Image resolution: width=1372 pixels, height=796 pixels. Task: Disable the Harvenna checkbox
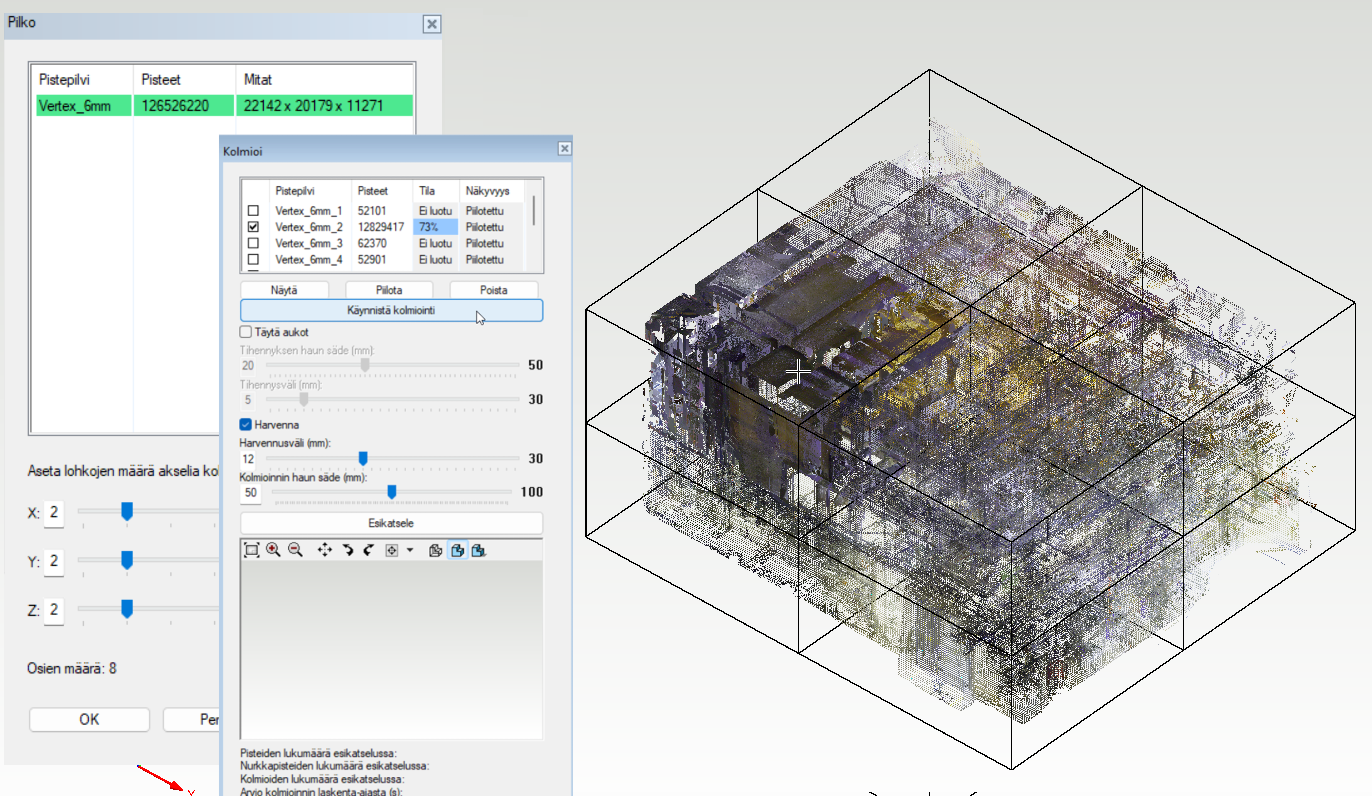coord(246,425)
